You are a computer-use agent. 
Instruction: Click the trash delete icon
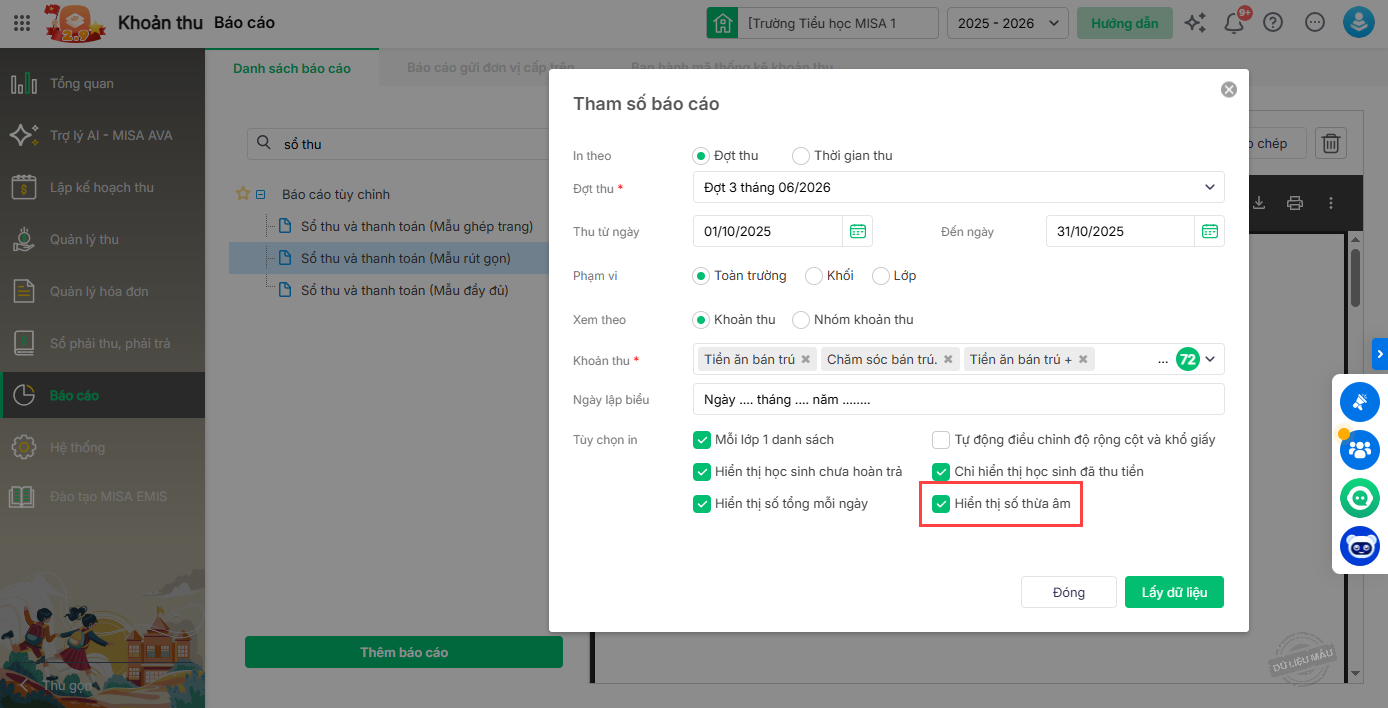coord(1330,143)
